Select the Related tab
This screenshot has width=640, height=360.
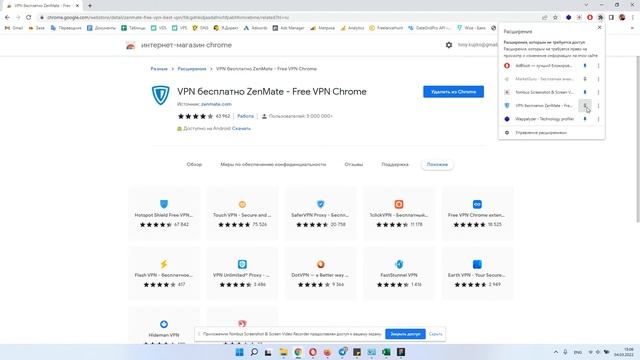[x=437, y=164]
